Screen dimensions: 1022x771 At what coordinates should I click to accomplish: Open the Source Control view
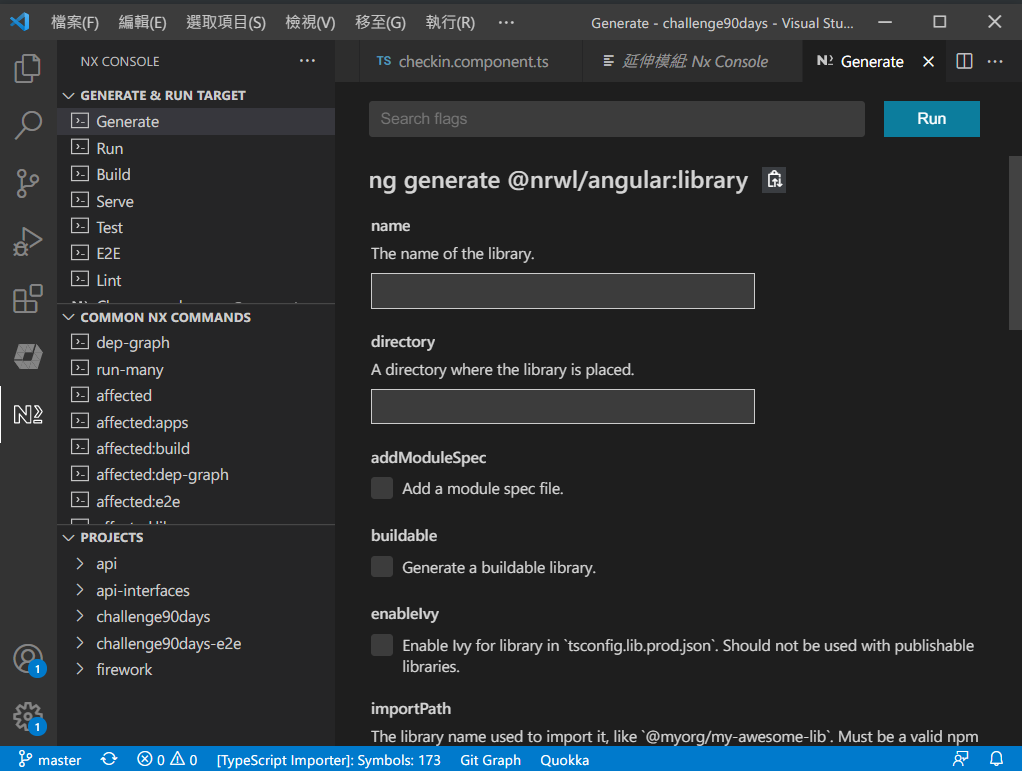click(x=27, y=183)
